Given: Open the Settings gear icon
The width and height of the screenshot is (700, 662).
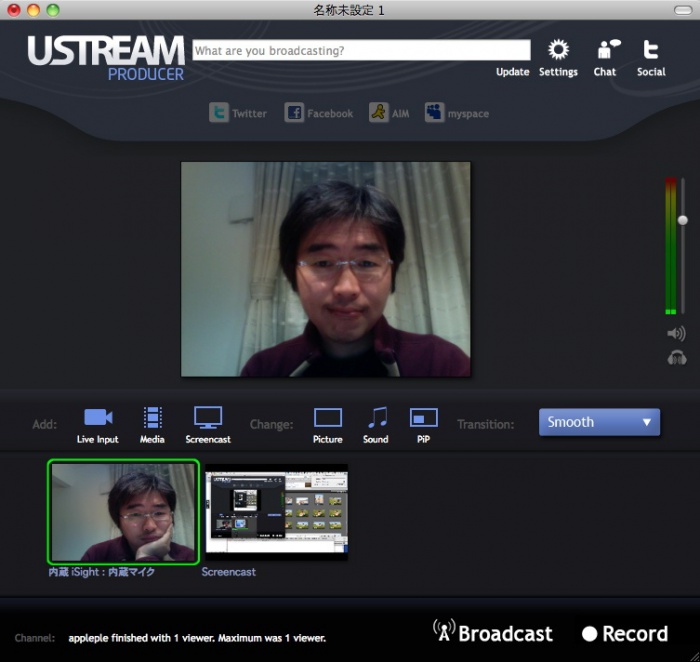Looking at the screenshot, I should pyautogui.click(x=558, y=50).
